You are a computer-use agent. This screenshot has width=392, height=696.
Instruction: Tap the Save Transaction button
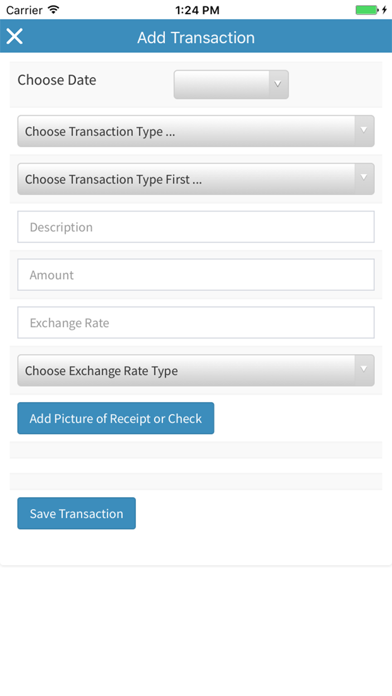(x=76, y=513)
